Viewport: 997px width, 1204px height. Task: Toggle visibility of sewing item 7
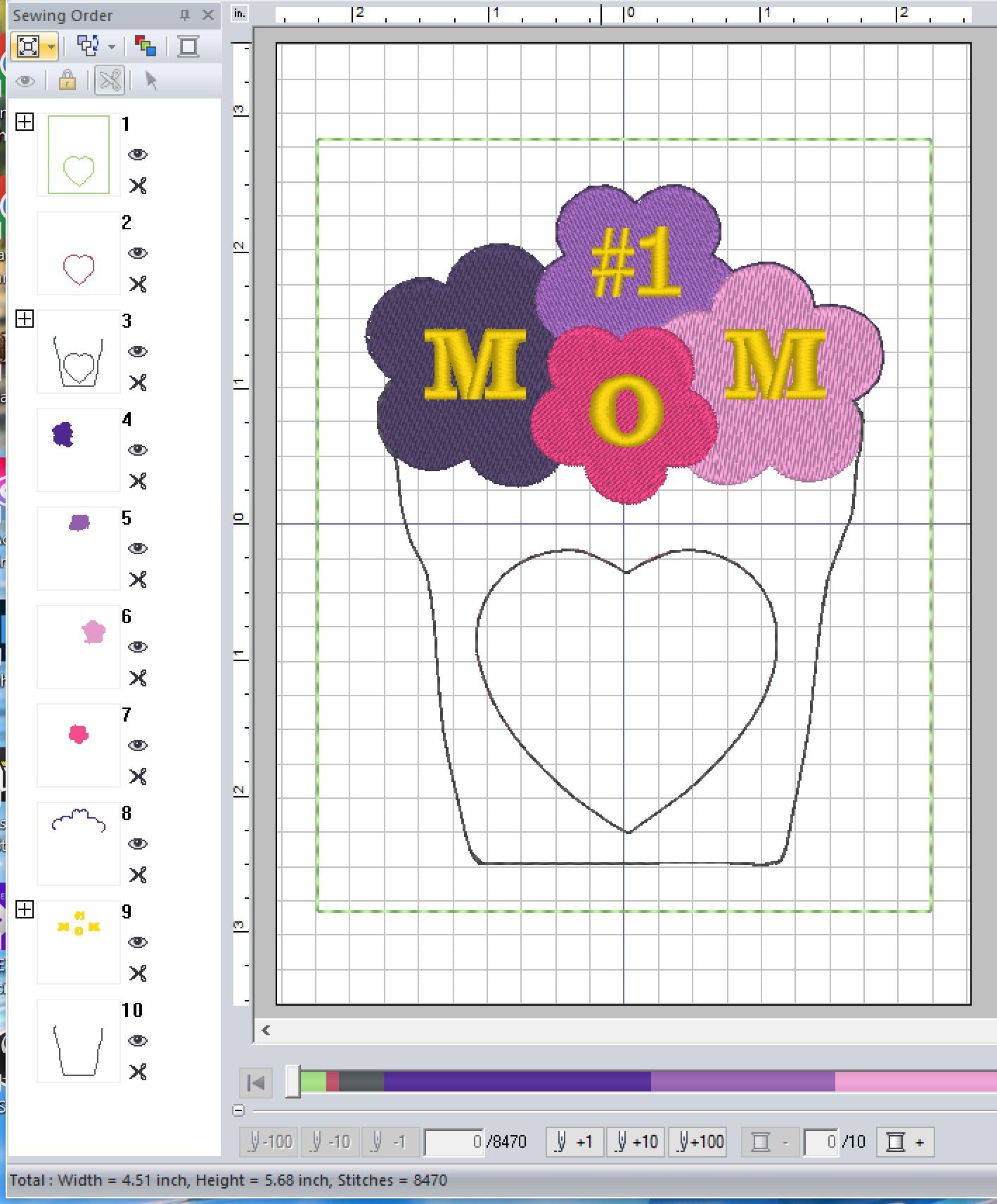138,745
